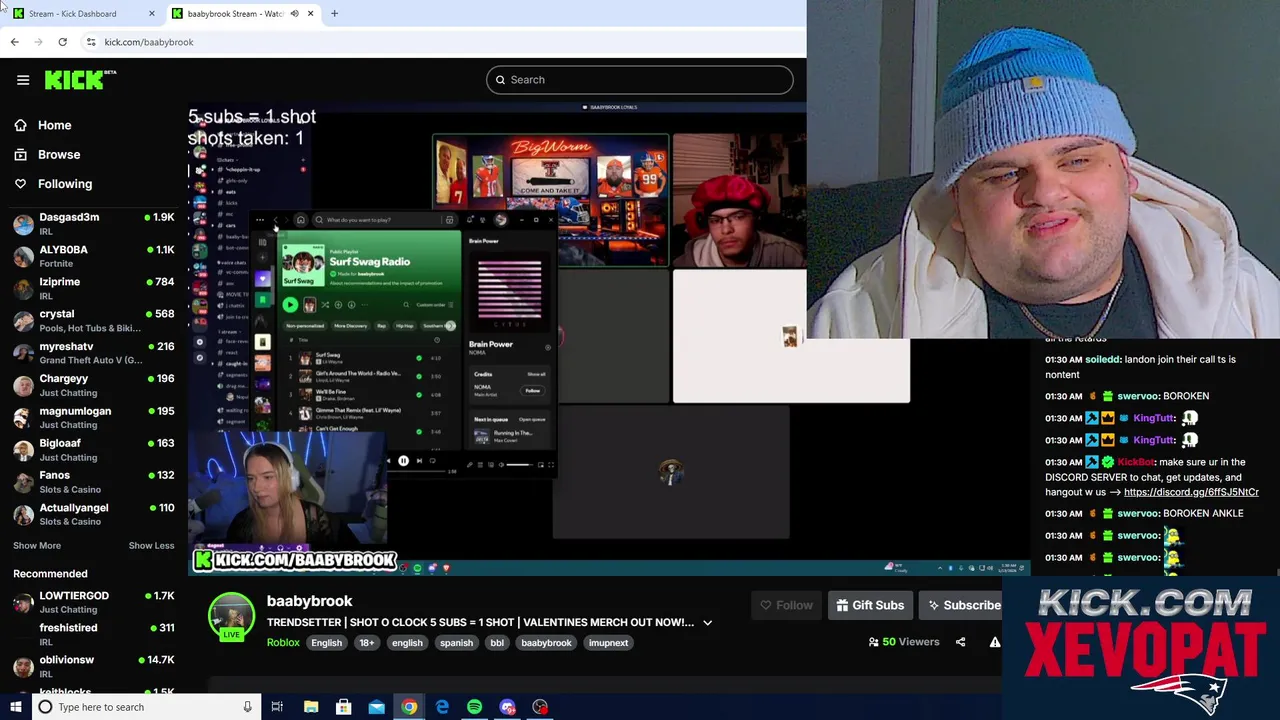Click the bbl tag
This screenshot has width=1280, height=720.
coord(497,643)
